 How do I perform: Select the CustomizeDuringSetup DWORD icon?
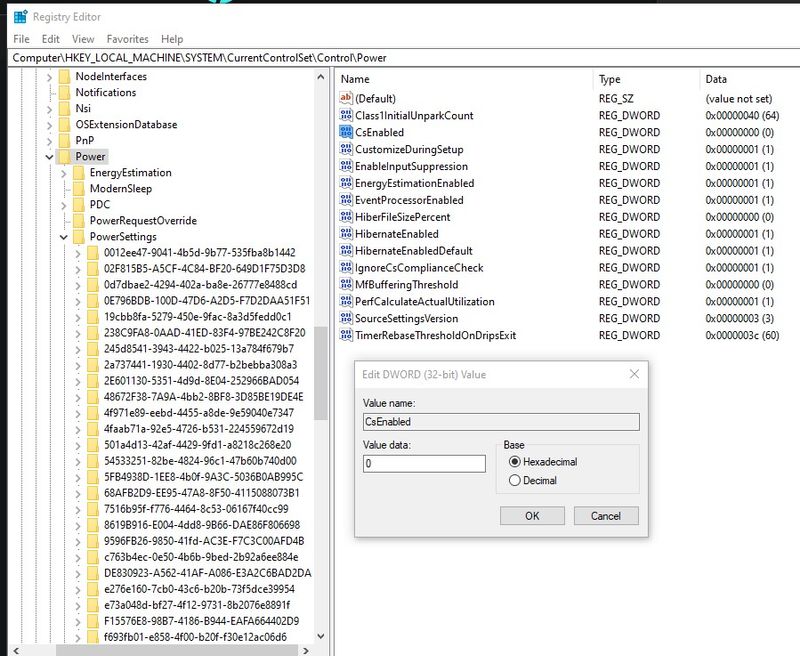(346, 149)
